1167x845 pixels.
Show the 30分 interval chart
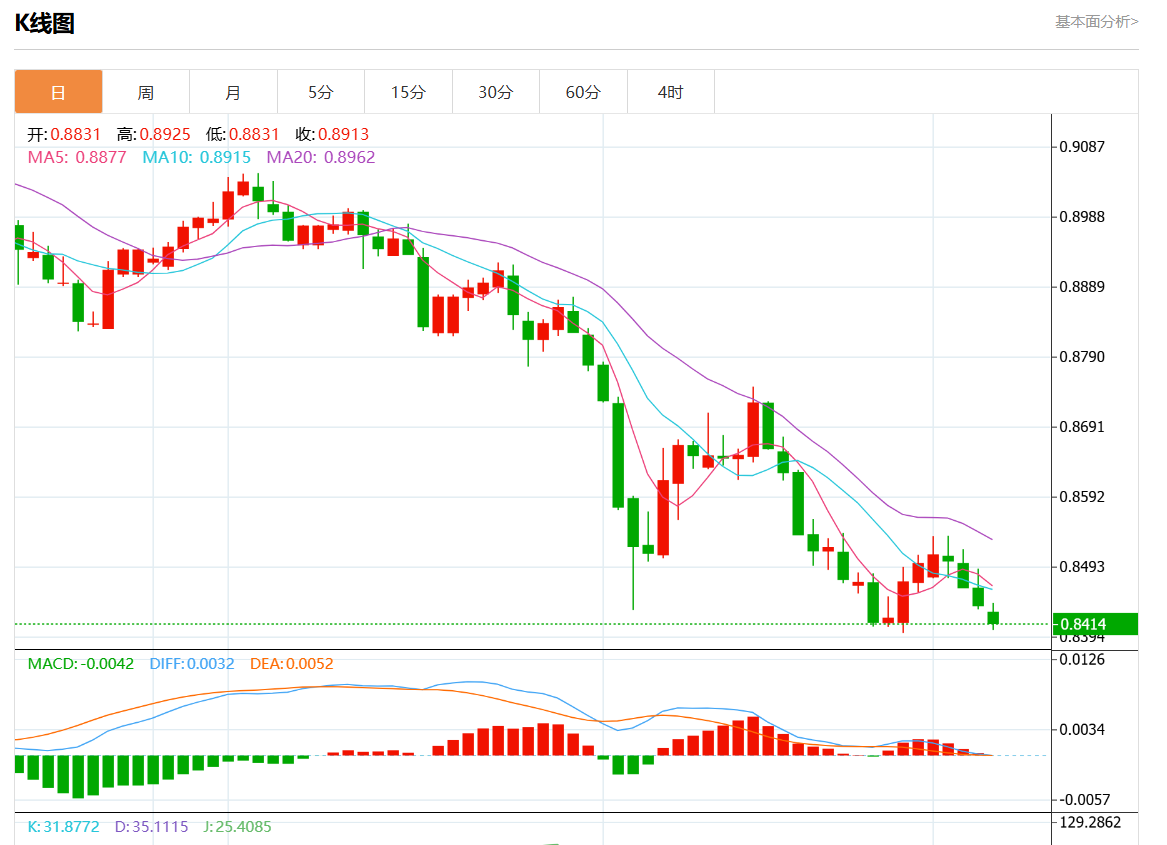point(496,92)
